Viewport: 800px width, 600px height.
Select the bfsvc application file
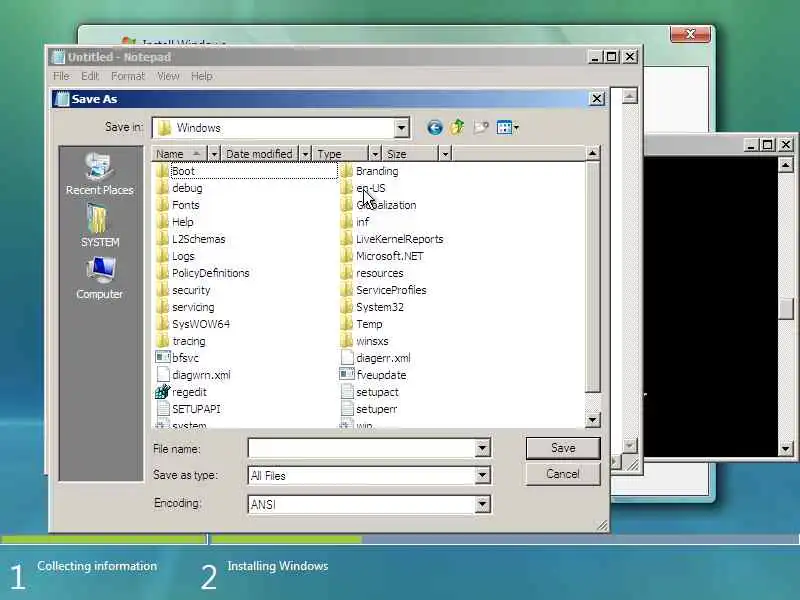(x=178, y=358)
